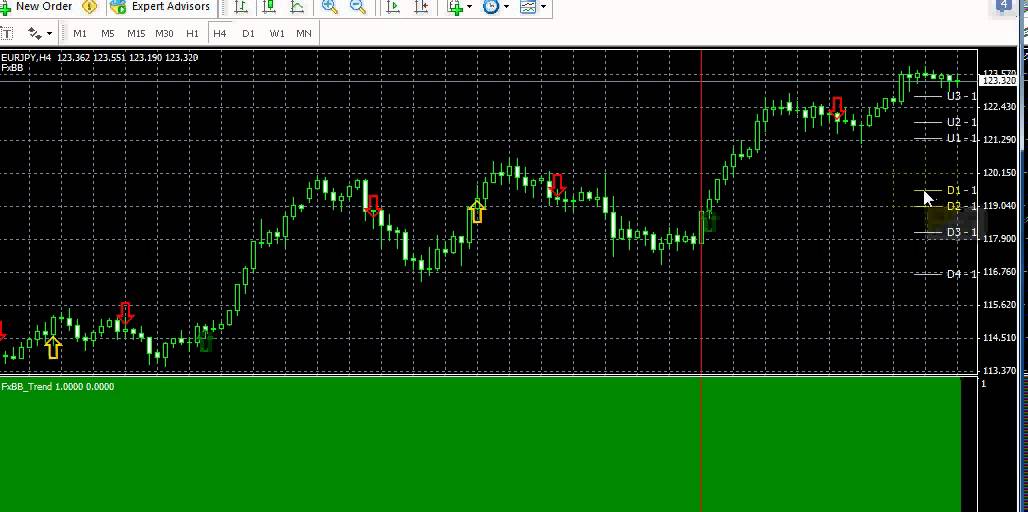Switch to M30 timeframe
The width and height of the screenshot is (1028, 512).
tap(165, 33)
